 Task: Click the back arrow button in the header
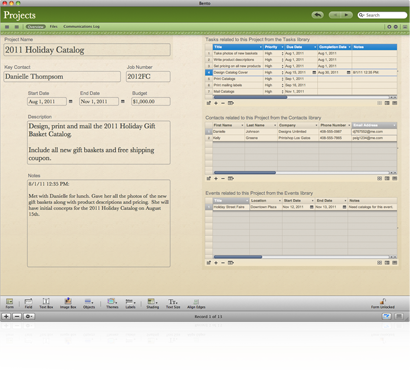tap(317, 15)
